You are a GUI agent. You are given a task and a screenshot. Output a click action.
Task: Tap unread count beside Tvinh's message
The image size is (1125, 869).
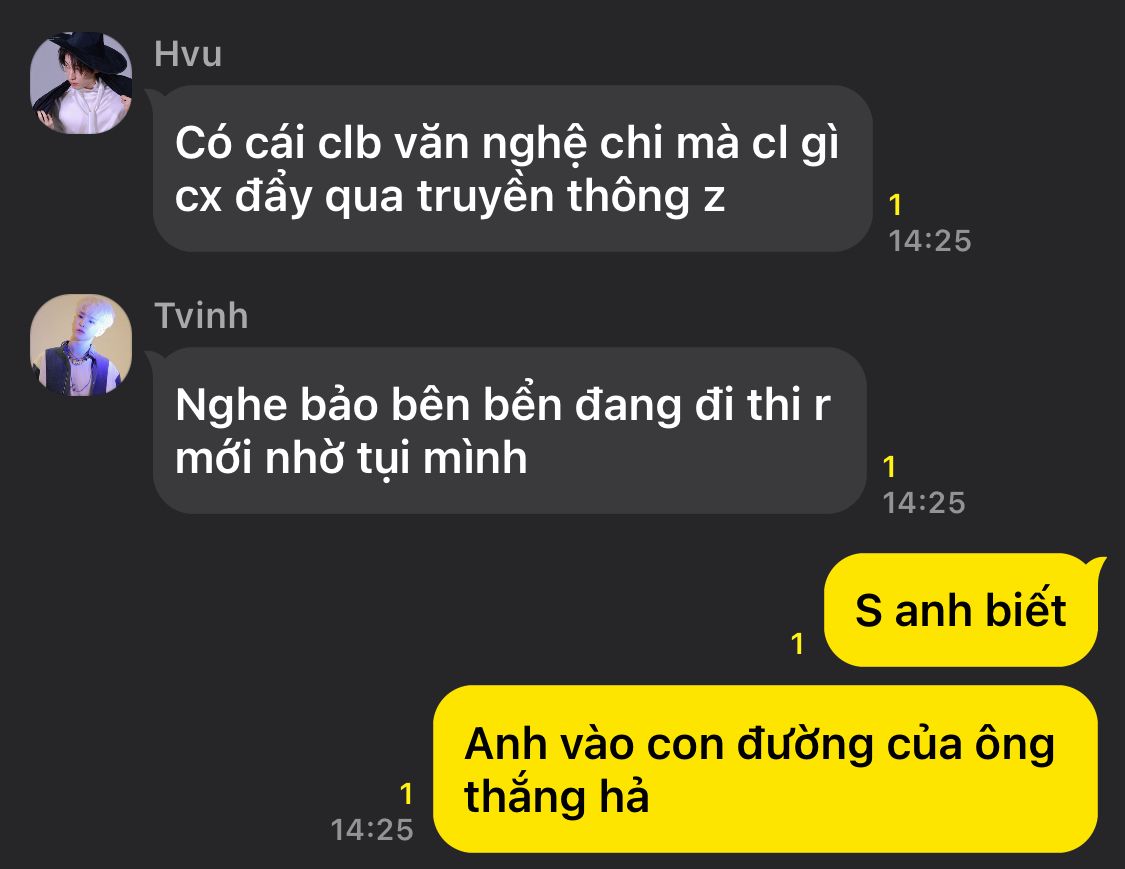pos(890,467)
